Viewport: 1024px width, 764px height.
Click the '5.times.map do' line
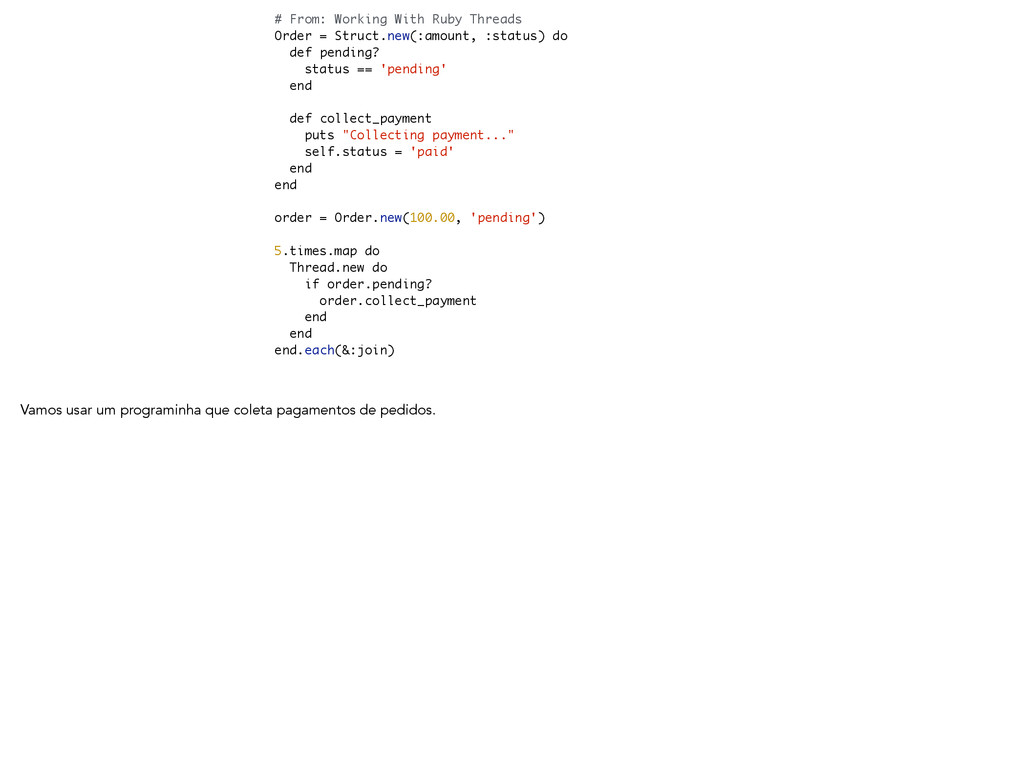pyautogui.click(x=327, y=251)
